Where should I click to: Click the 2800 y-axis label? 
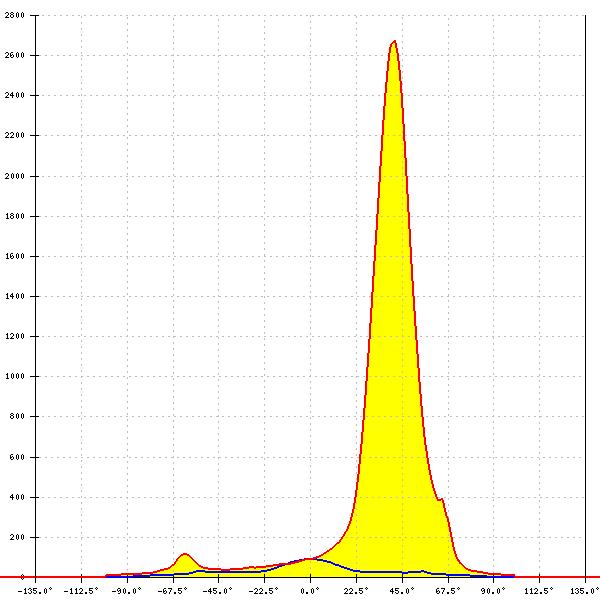[x=15, y=15]
